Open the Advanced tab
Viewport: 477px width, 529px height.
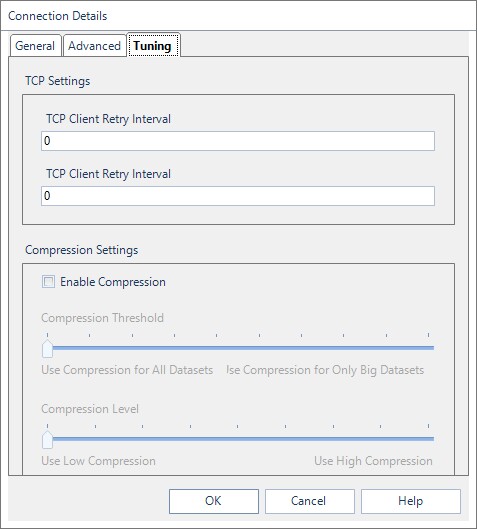pos(94,45)
